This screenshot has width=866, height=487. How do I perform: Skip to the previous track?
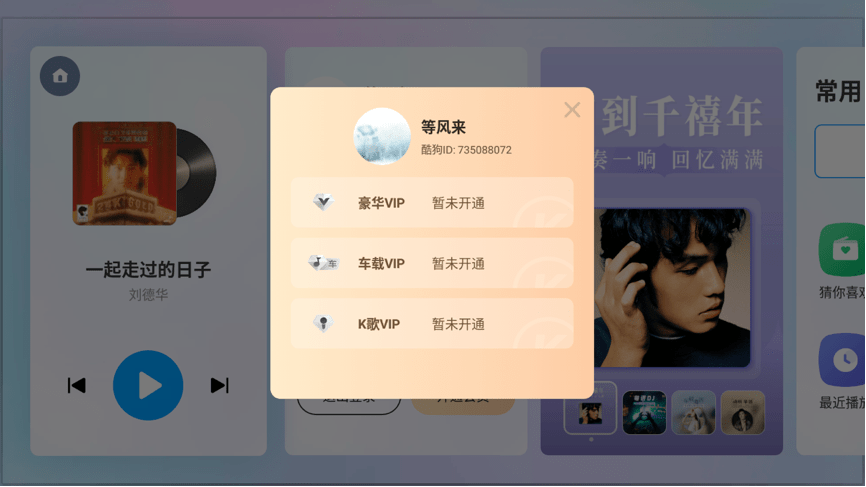76,385
